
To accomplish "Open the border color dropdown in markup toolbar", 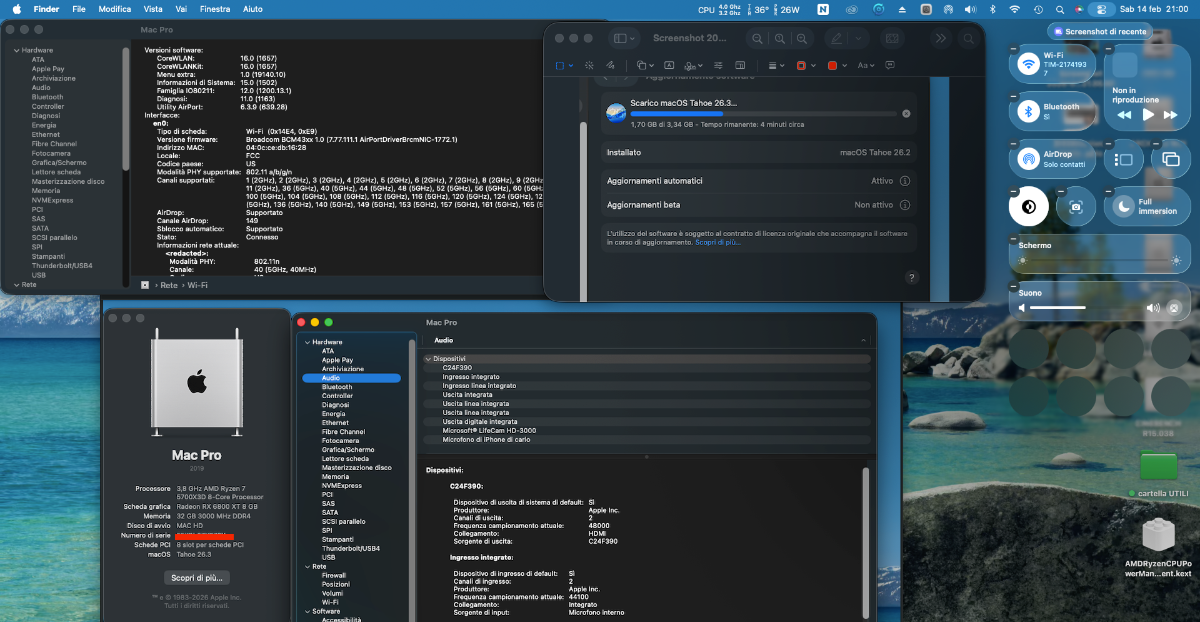I will (x=805, y=65).
